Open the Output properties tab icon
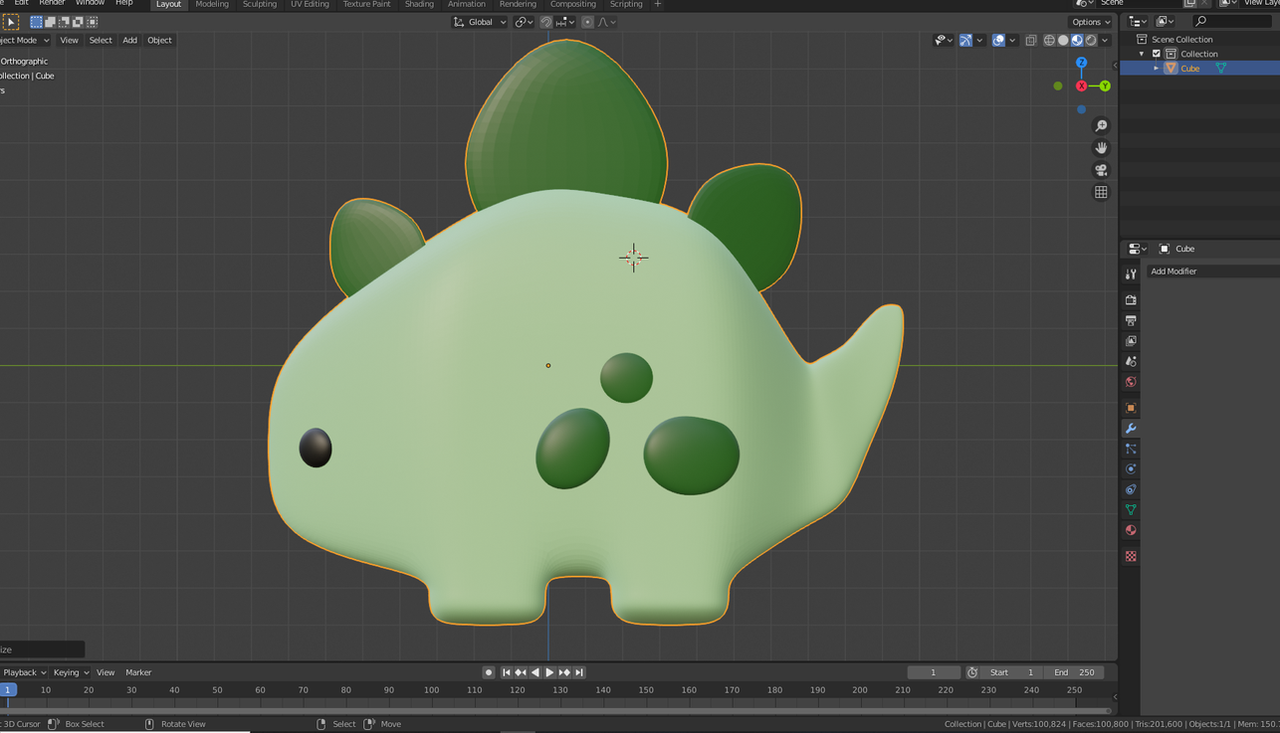Viewport: 1280px width, 733px height. coord(1131,321)
